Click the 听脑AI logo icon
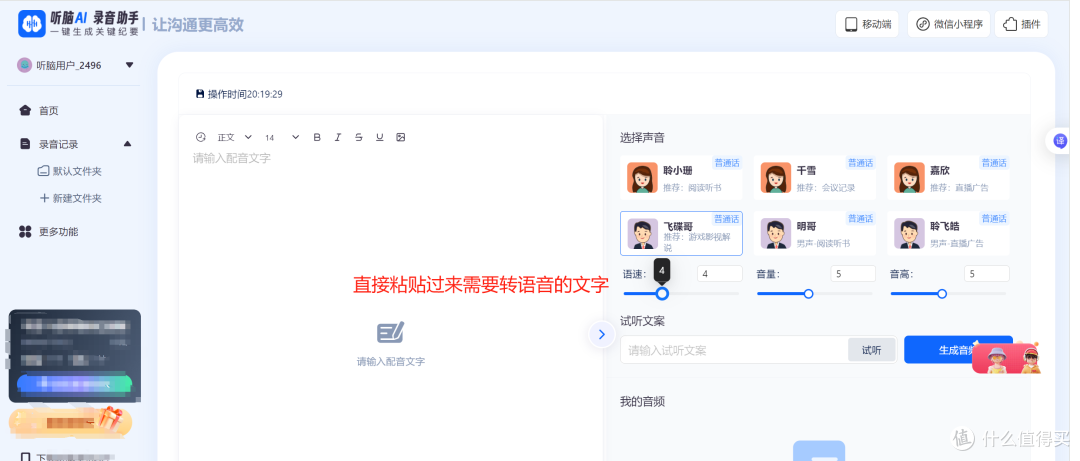 point(32,24)
